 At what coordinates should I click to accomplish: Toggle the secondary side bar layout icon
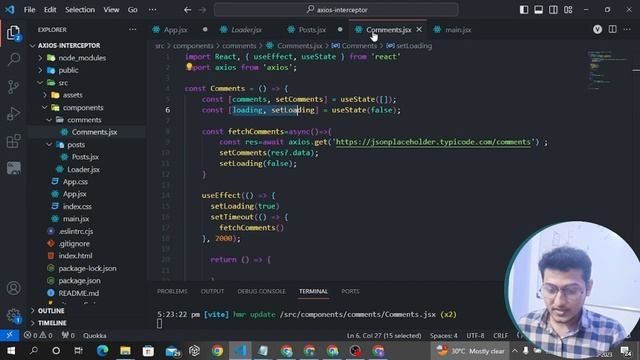click(x=553, y=10)
